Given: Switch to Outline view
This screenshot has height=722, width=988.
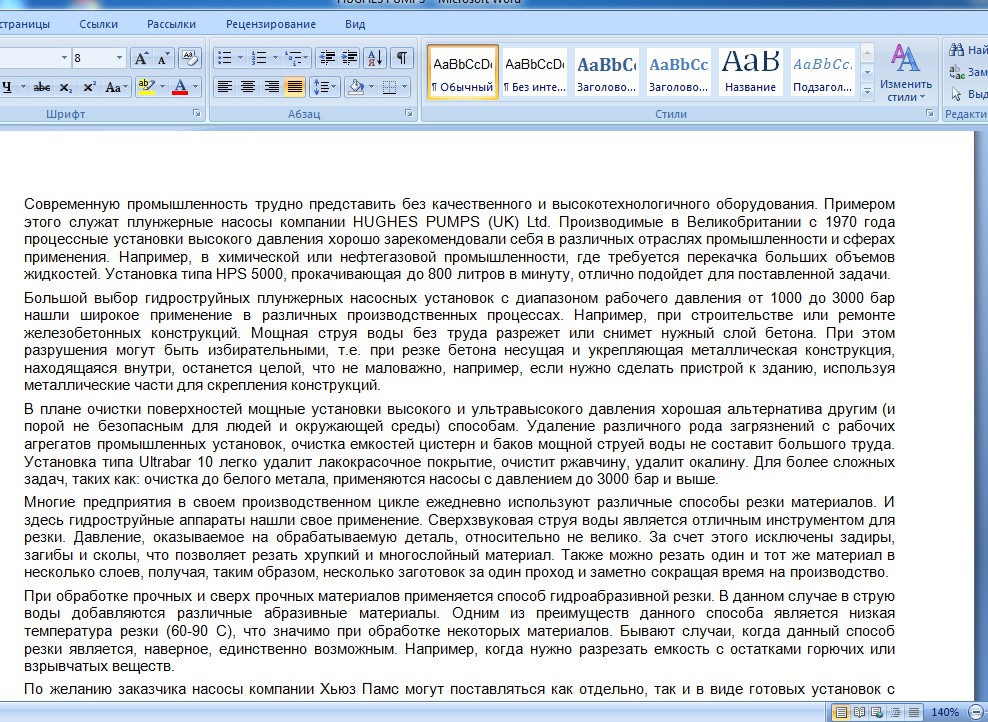Looking at the screenshot, I should pyautogui.click(x=895, y=713).
